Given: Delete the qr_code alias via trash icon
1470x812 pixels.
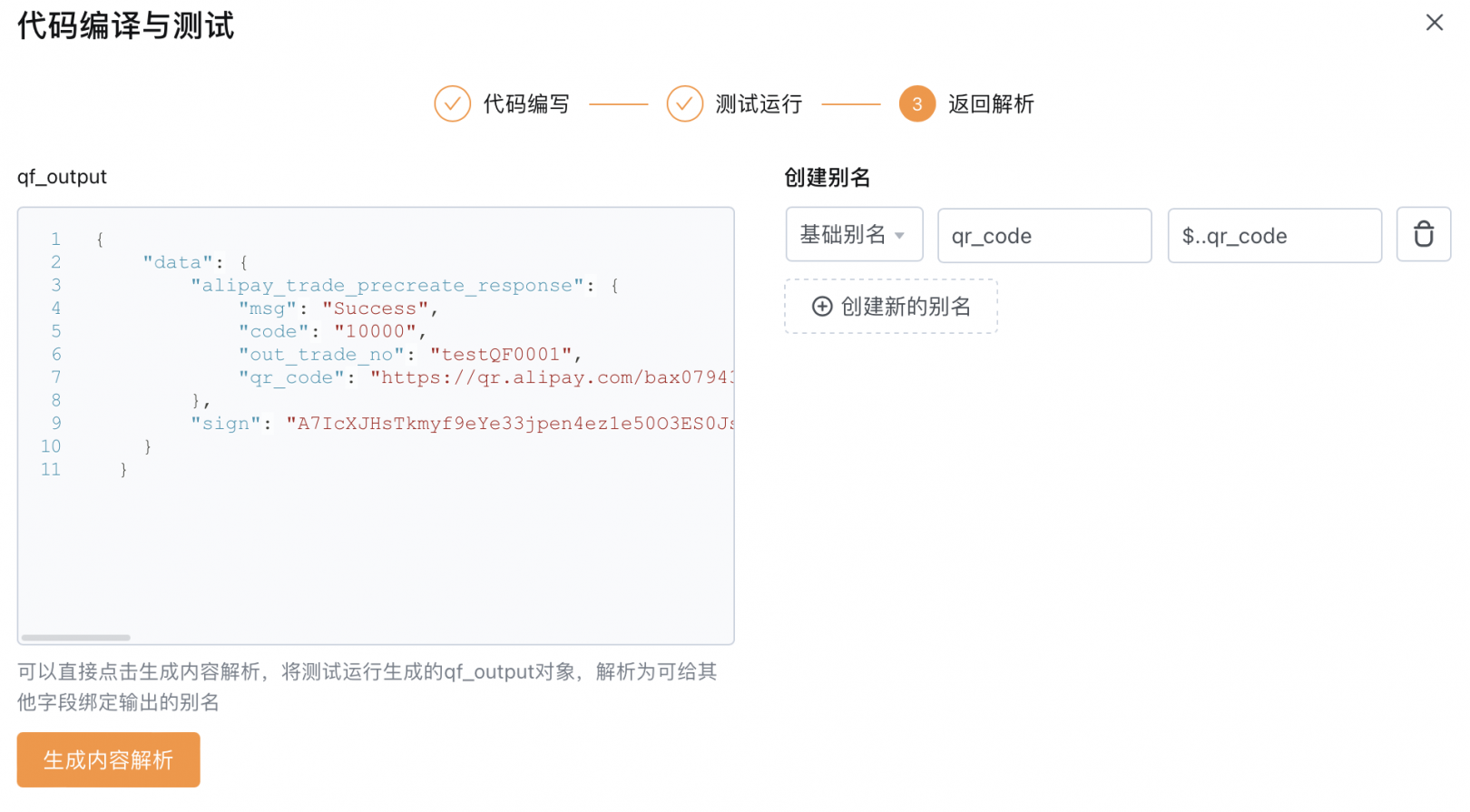Looking at the screenshot, I should 1423,235.
